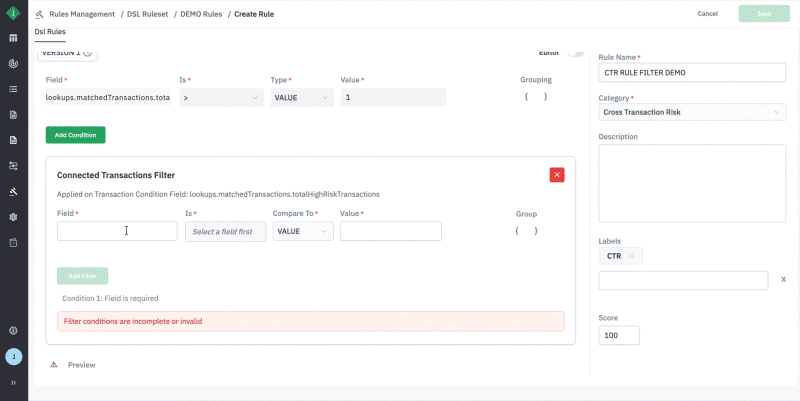Toggle the Editor switch
Image resolution: width=800 pixels, height=401 pixels.
pyautogui.click(x=576, y=53)
